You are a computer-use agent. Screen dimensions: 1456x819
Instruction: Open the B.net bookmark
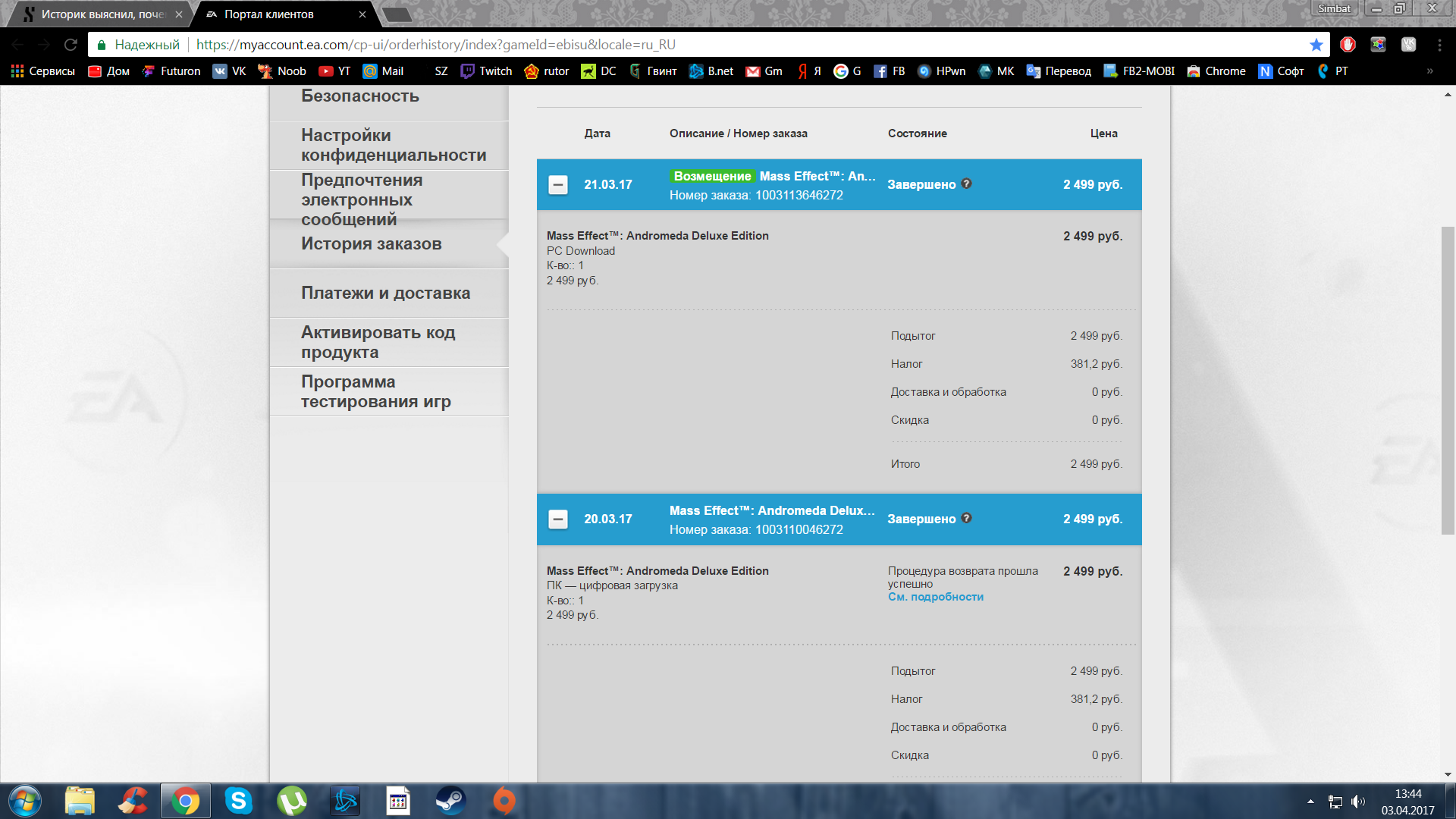[711, 71]
